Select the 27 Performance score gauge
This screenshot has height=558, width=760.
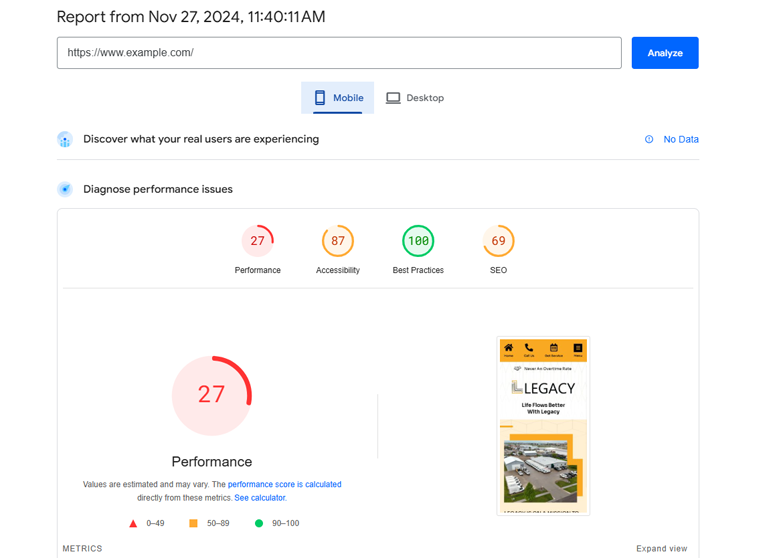click(257, 241)
